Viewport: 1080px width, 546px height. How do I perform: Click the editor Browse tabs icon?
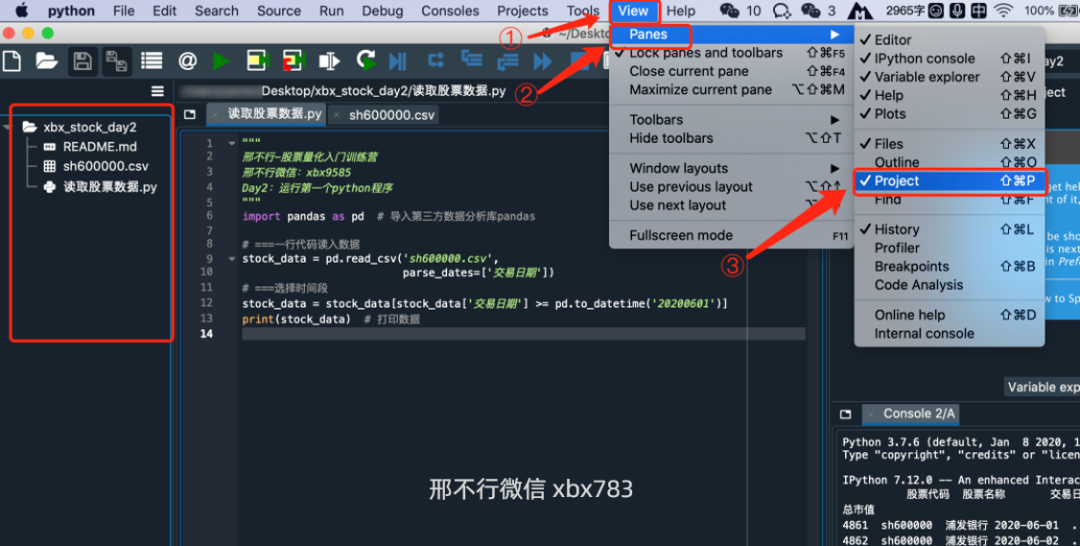coord(190,115)
